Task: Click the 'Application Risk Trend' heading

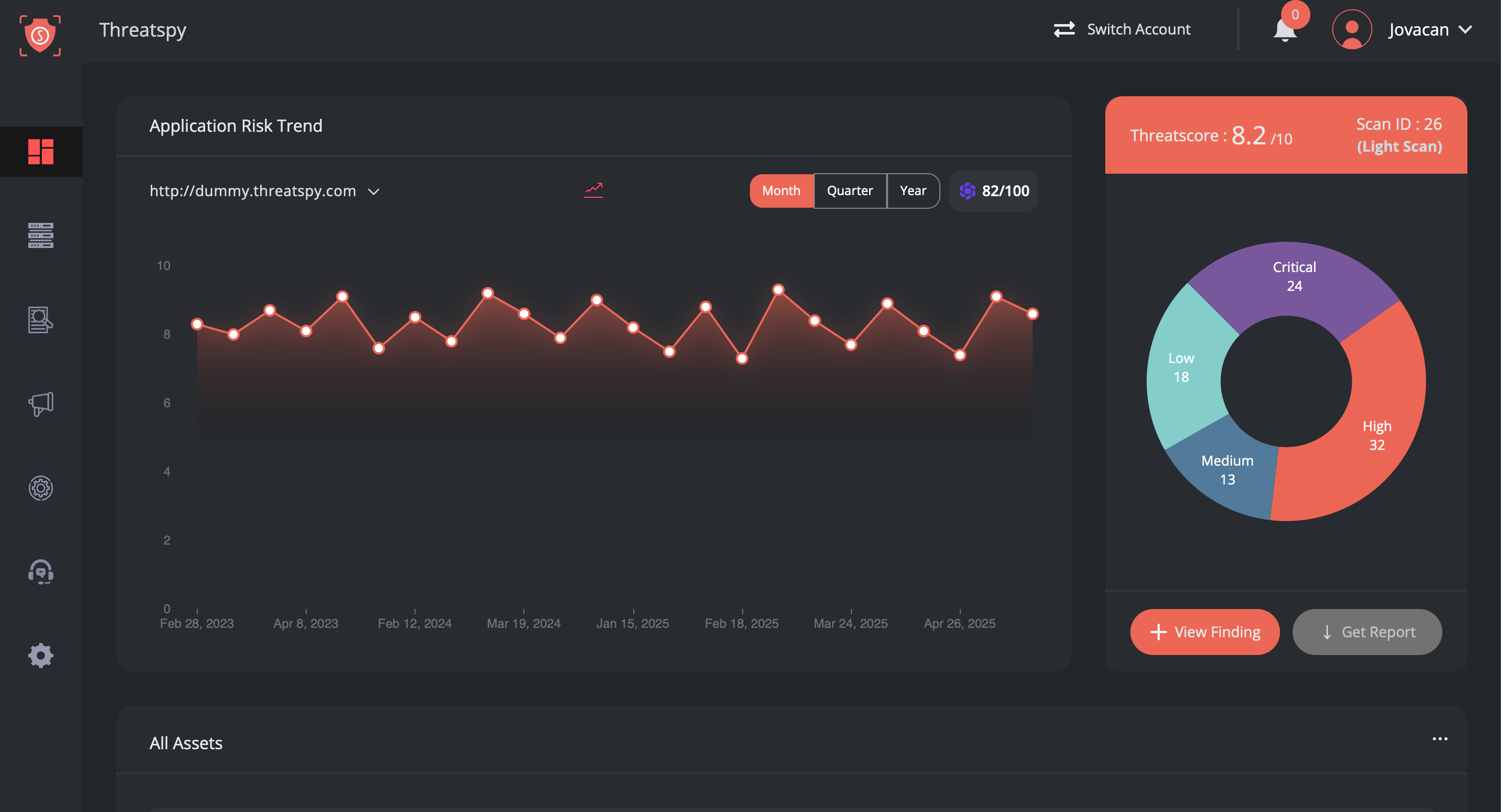Action: click(235, 126)
